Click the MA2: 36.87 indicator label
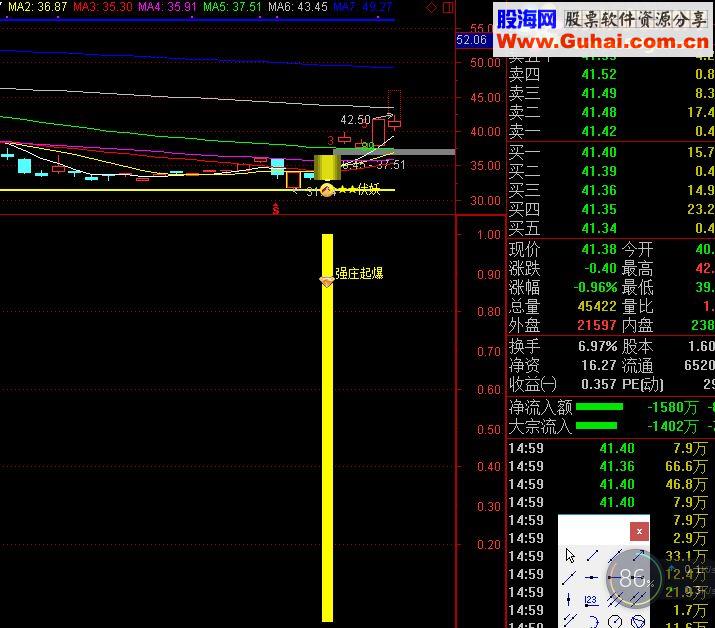Screen dimensions: 715x628 (x=38, y=7)
